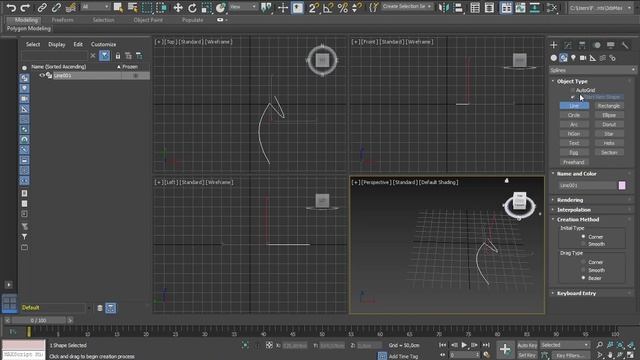Toggle Line001 visibility eye icon

tap(42, 76)
